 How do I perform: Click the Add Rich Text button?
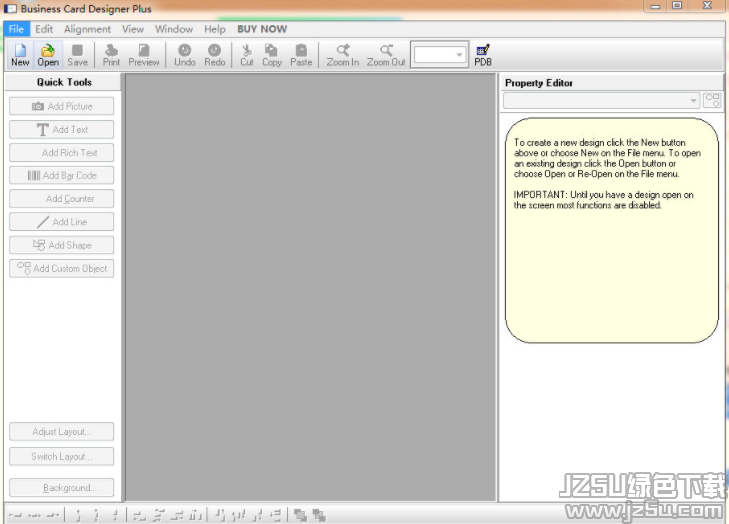coord(61,153)
